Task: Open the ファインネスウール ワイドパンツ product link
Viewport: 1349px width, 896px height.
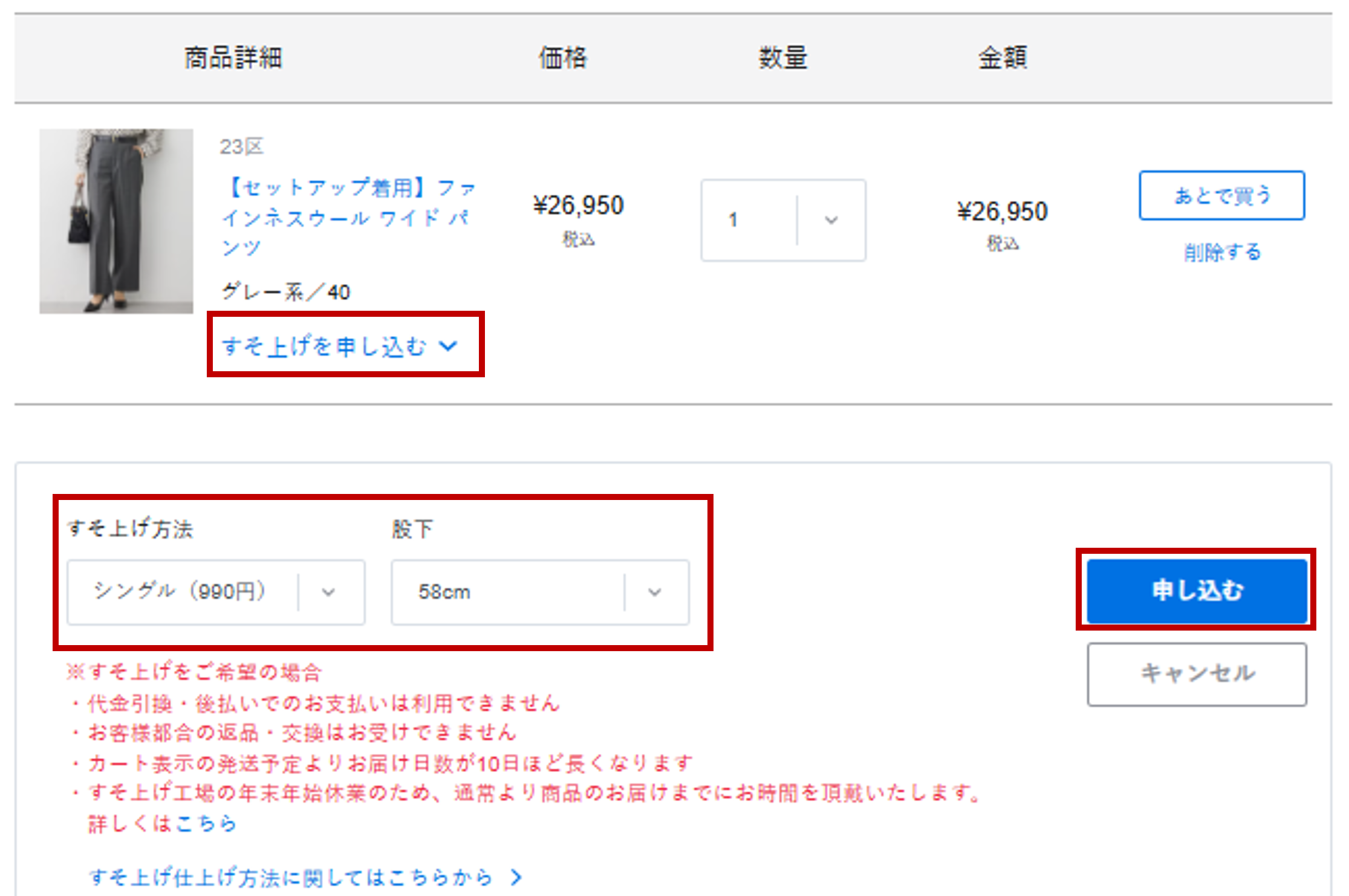Action: (349, 218)
